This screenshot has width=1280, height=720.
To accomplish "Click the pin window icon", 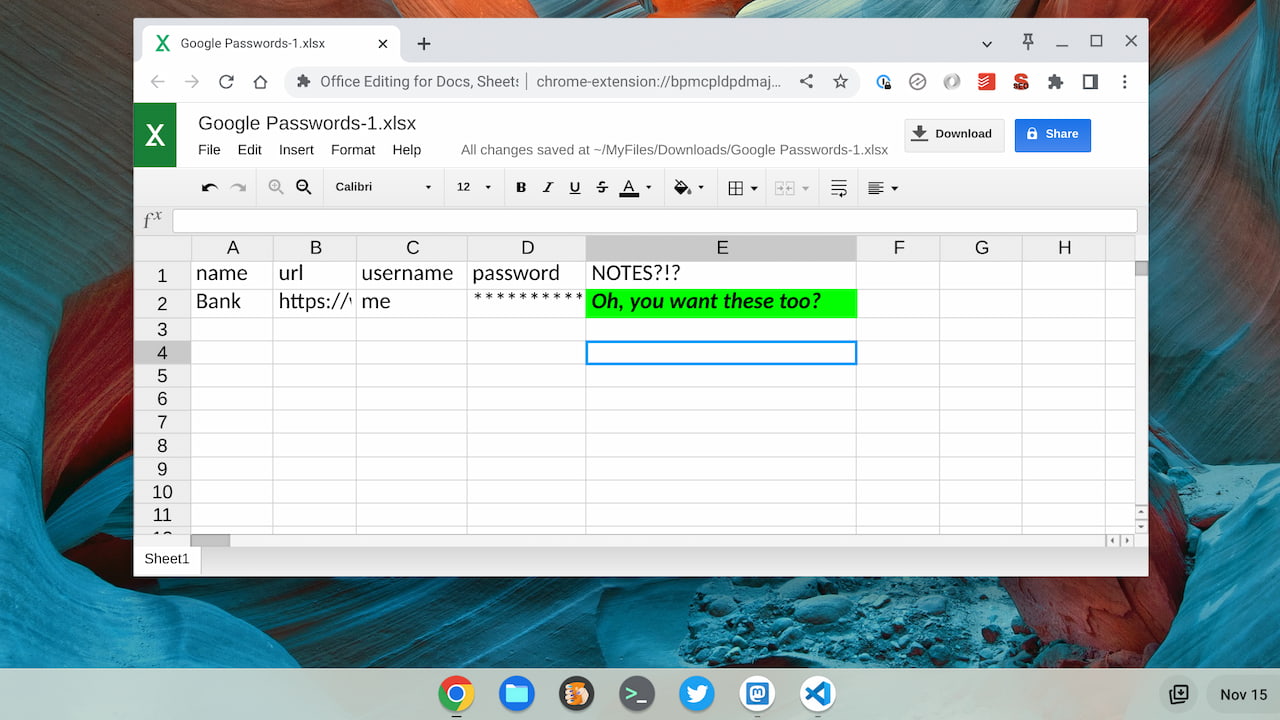I will coord(1027,42).
